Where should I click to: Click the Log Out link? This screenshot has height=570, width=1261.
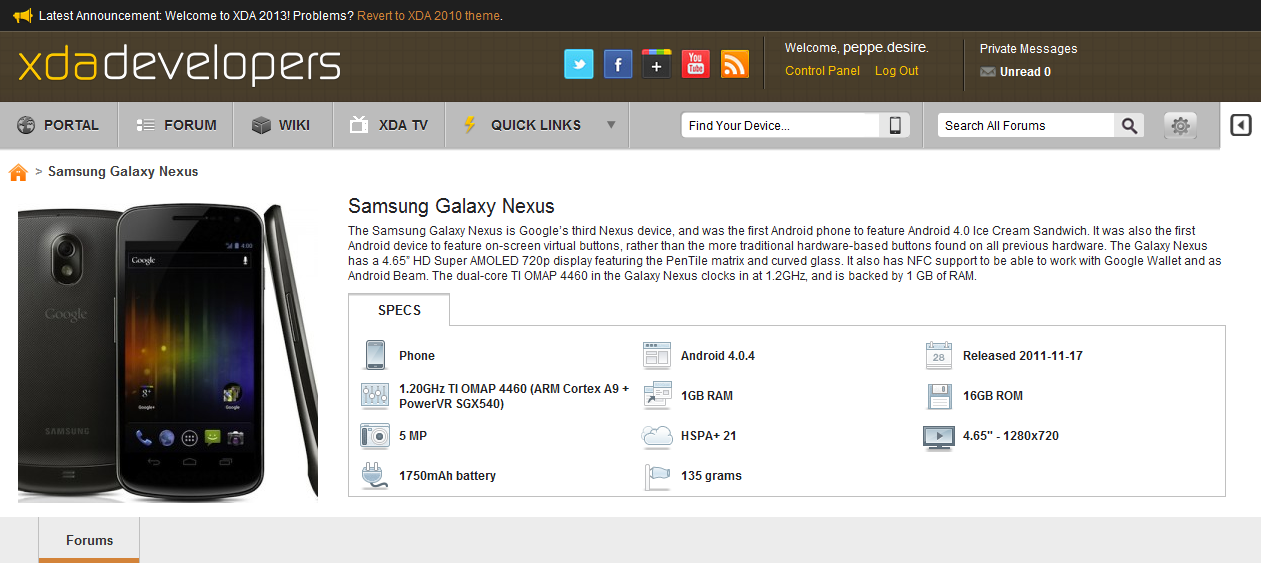pyautogui.click(x=896, y=71)
